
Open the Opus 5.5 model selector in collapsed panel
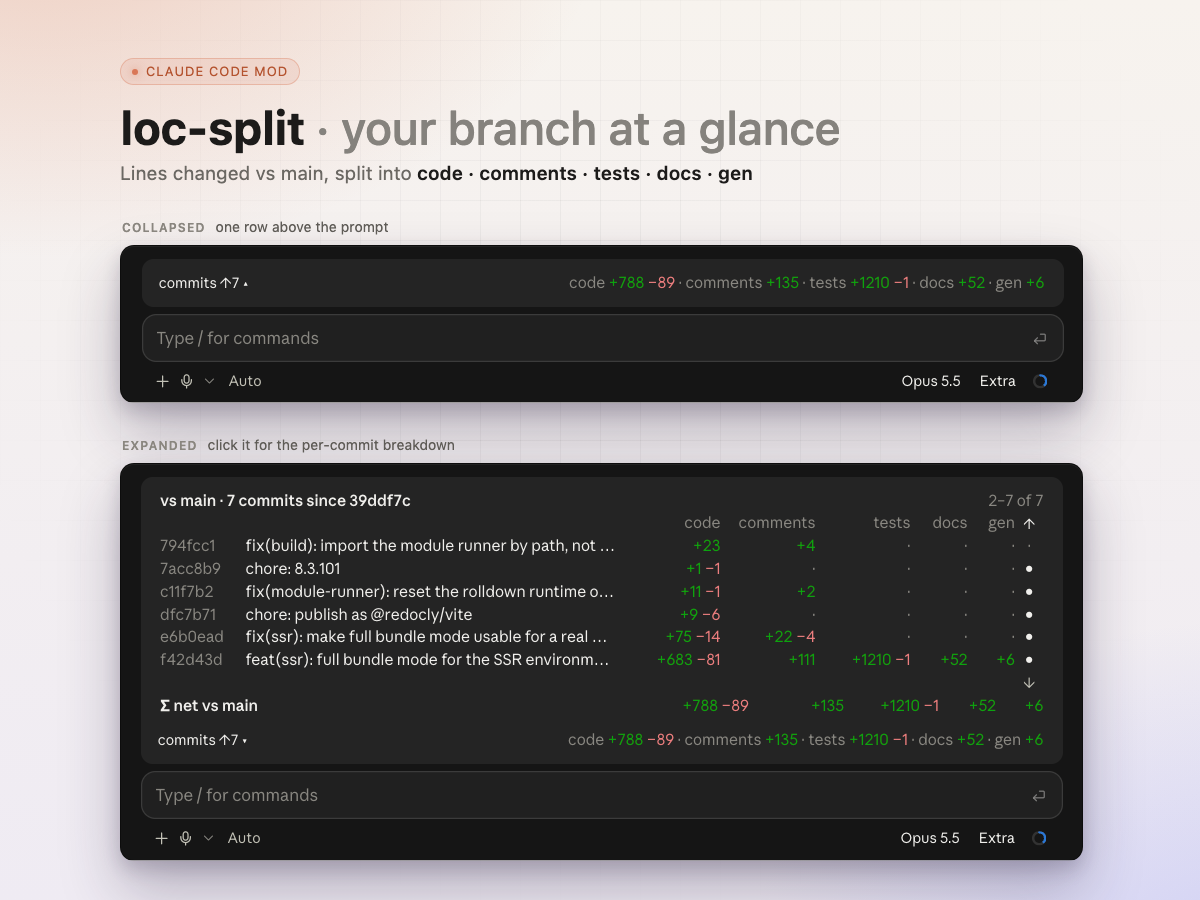pyautogui.click(x=931, y=381)
